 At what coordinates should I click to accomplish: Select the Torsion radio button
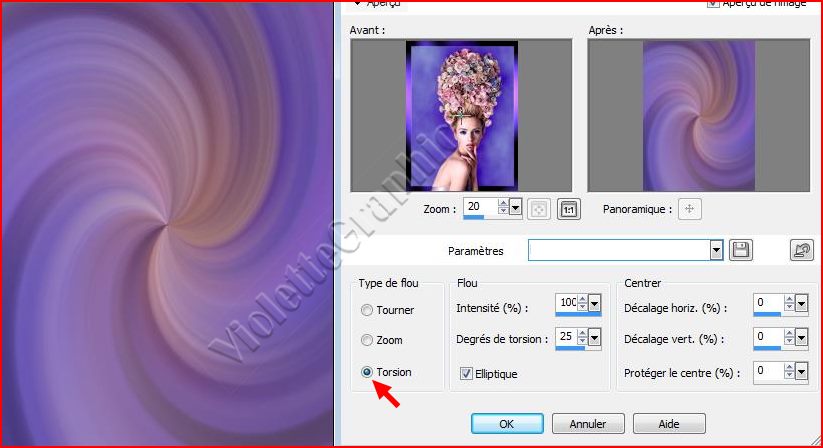tap(367, 372)
